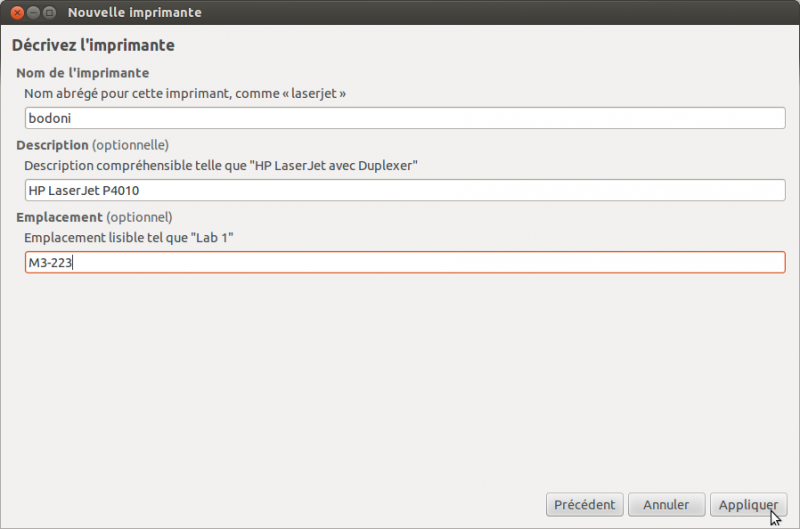This screenshot has height=529, width=800.
Task: Click the Nouvelle imprimante title bar text
Action: pyautogui.click(x=135, y=12)
